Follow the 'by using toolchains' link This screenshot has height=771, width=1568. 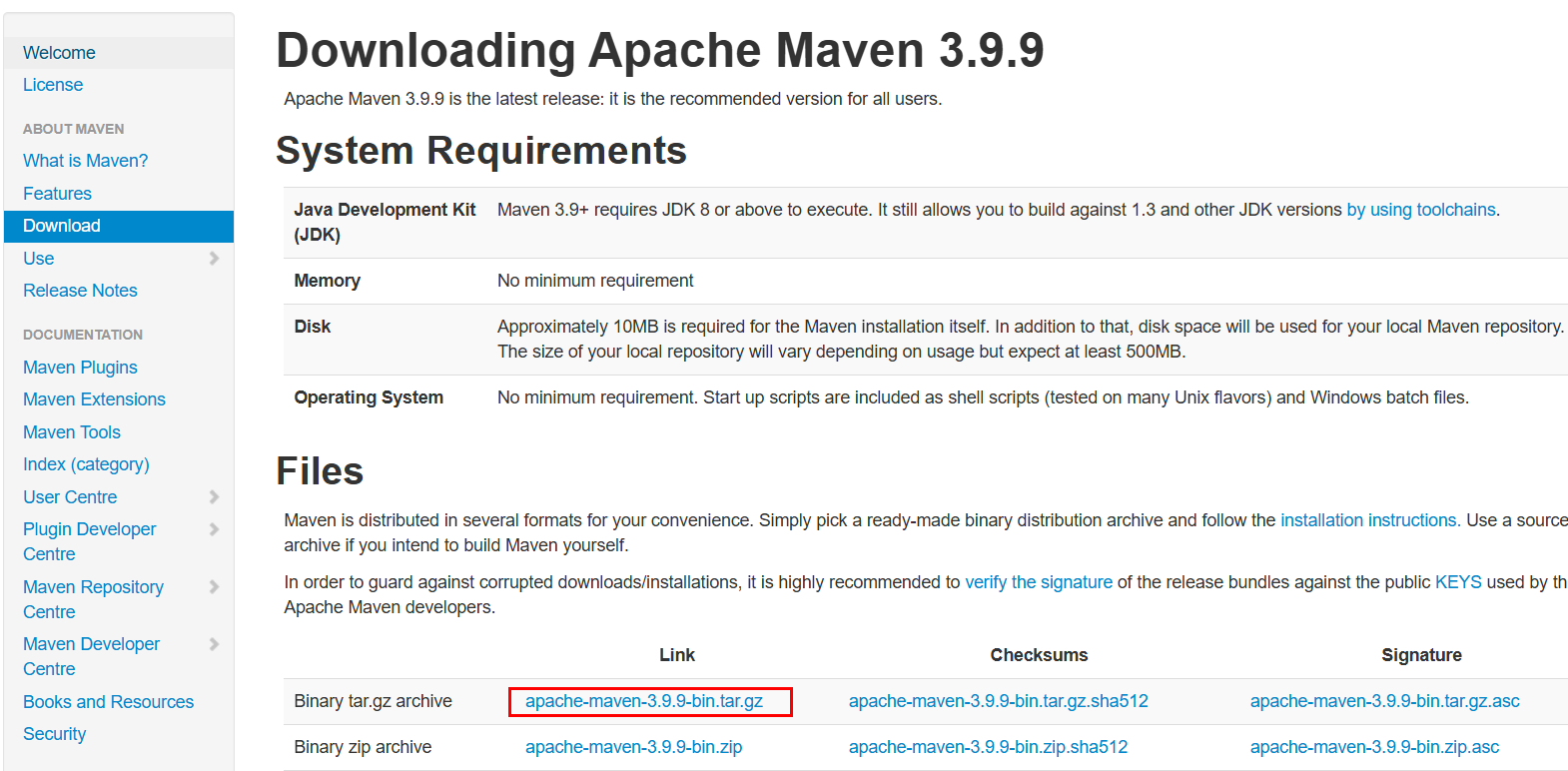tap(1421, 210)
